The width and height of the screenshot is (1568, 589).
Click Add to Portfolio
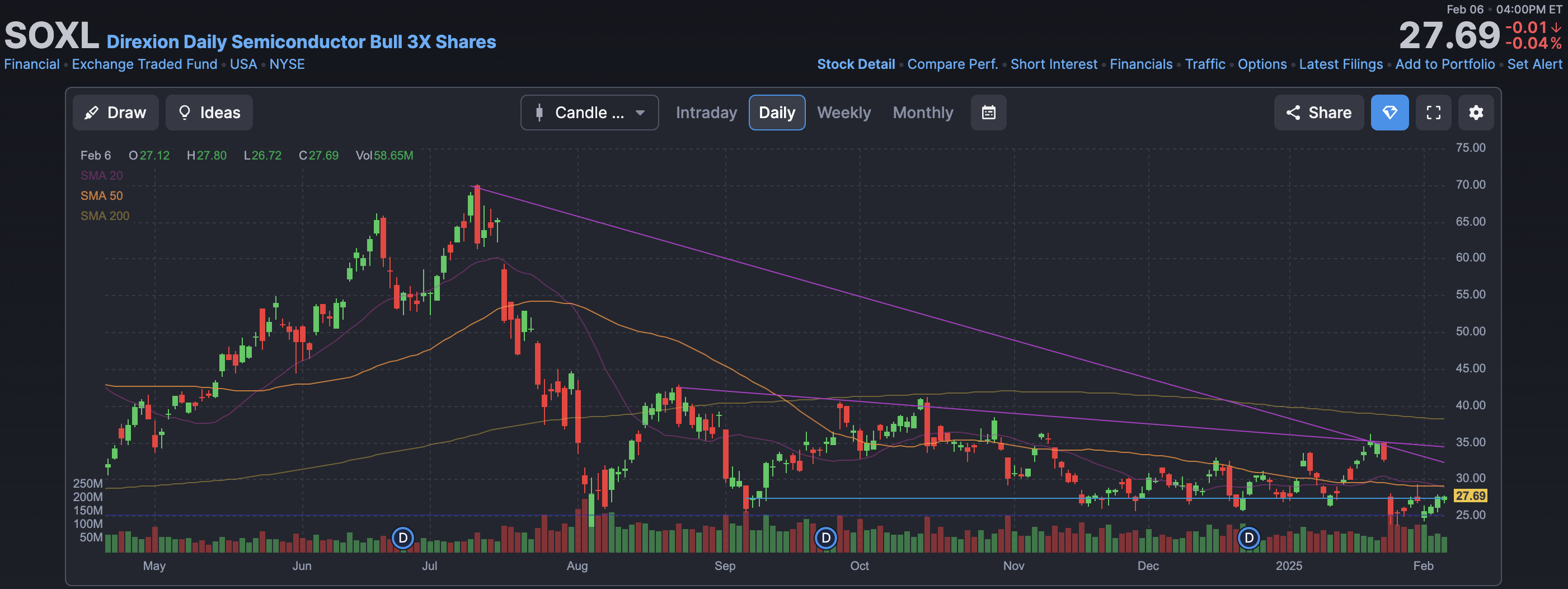[x=1445, y=64]
